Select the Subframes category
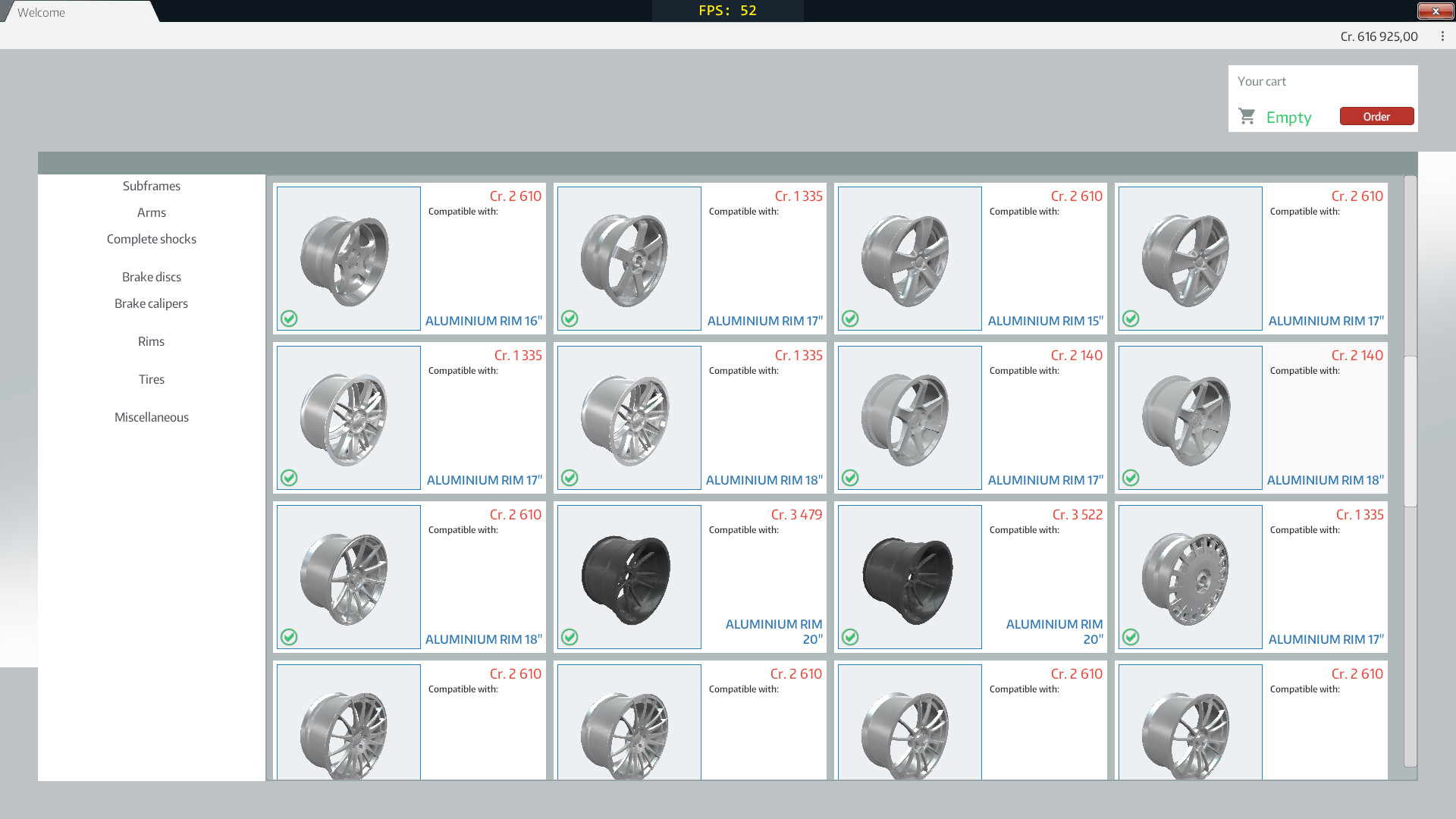Viewport: 1456px width, 819px height. pos(151,185)
